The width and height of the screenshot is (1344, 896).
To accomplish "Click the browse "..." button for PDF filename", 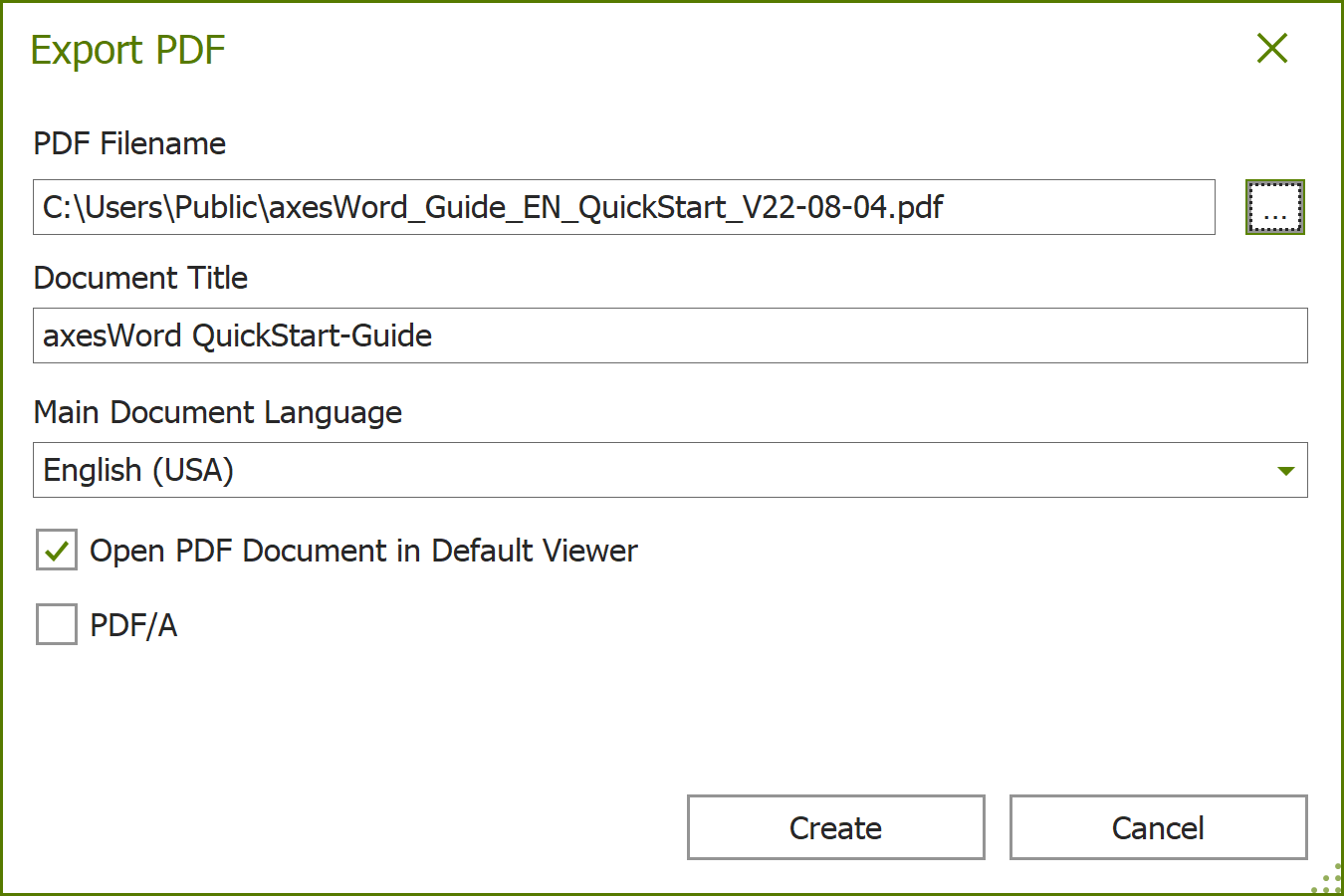I will click(x=1274, y=207).
